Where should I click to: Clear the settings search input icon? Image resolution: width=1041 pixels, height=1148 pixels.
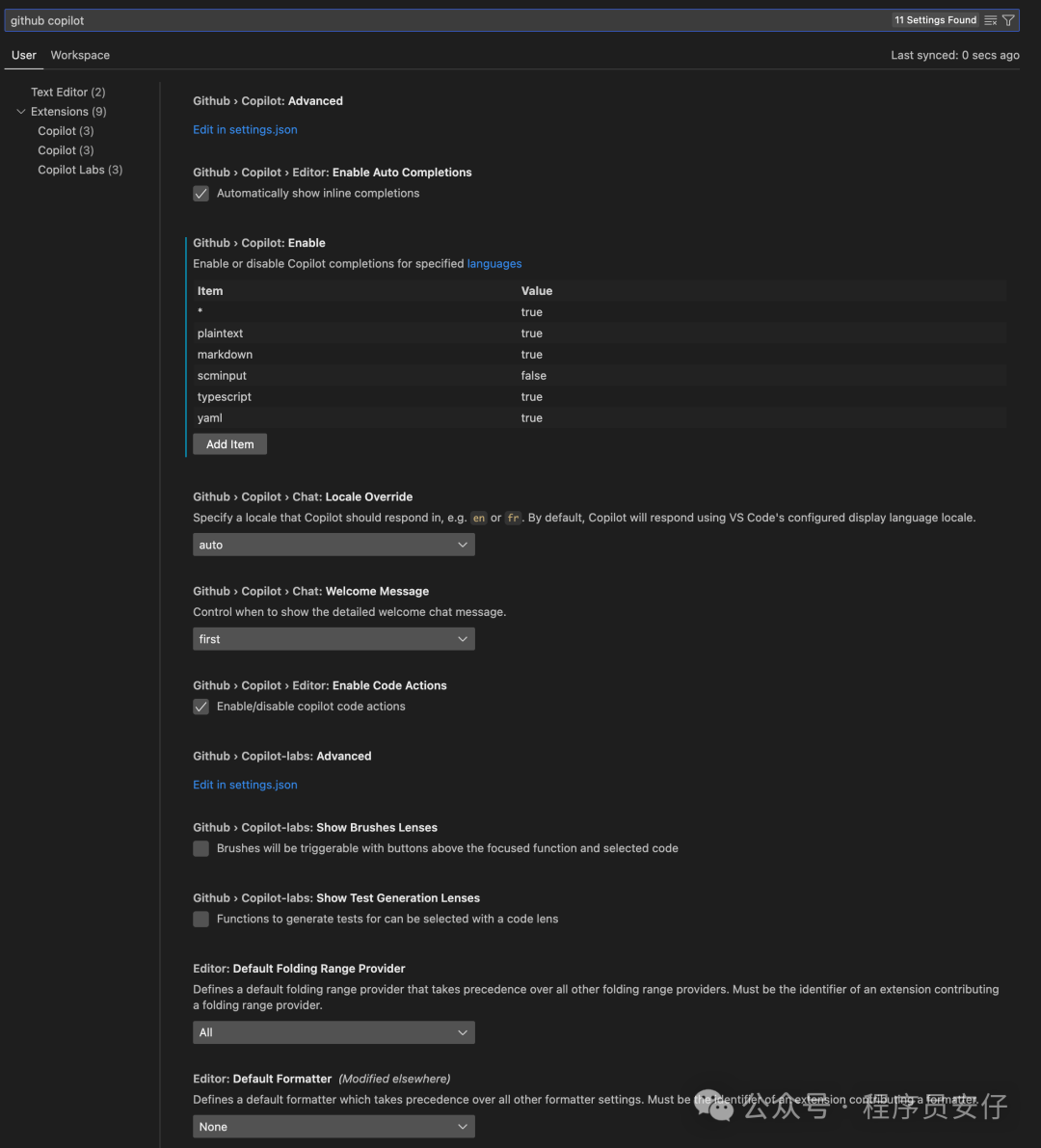pyautogui.click(x=991, y=20)
